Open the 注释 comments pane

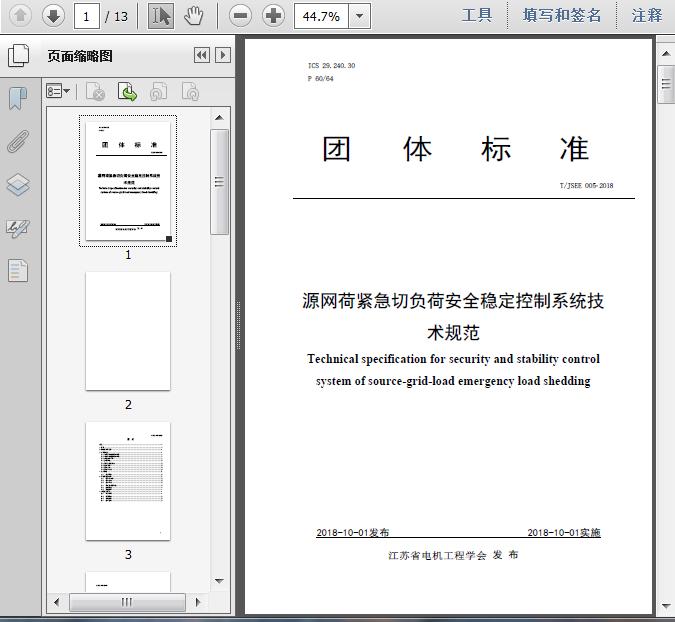[x=647, y=15]
